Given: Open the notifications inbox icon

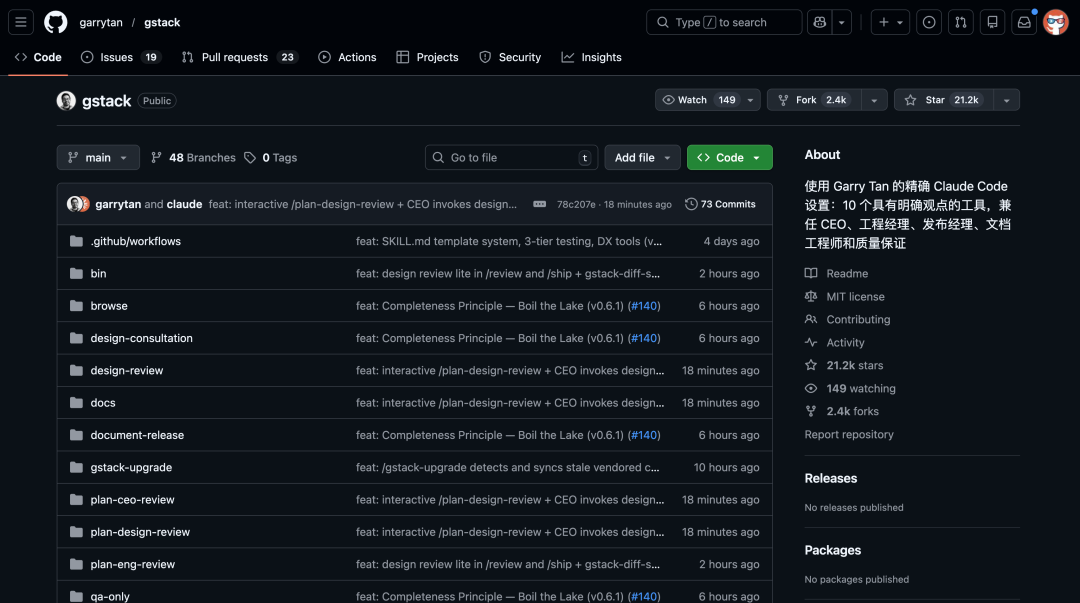Looking at the screenshot, I should click(1024, 21).
